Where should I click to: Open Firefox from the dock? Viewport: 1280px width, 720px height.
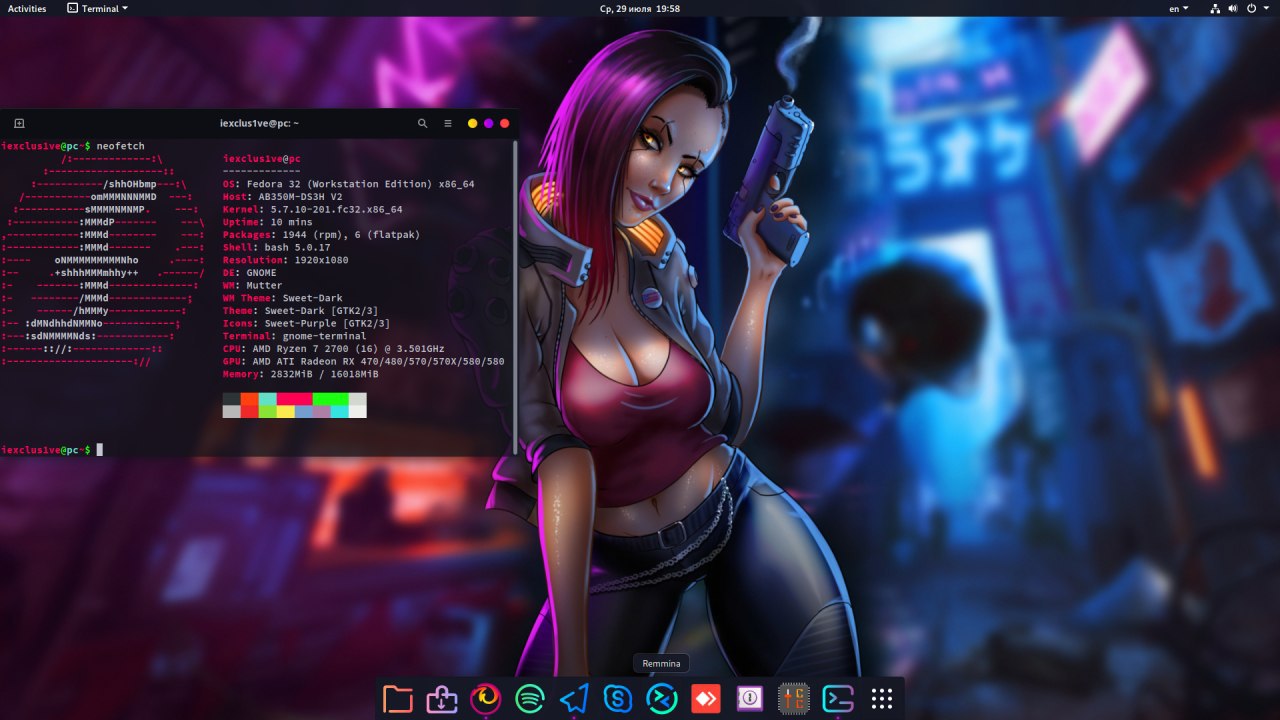pos(486,699)
